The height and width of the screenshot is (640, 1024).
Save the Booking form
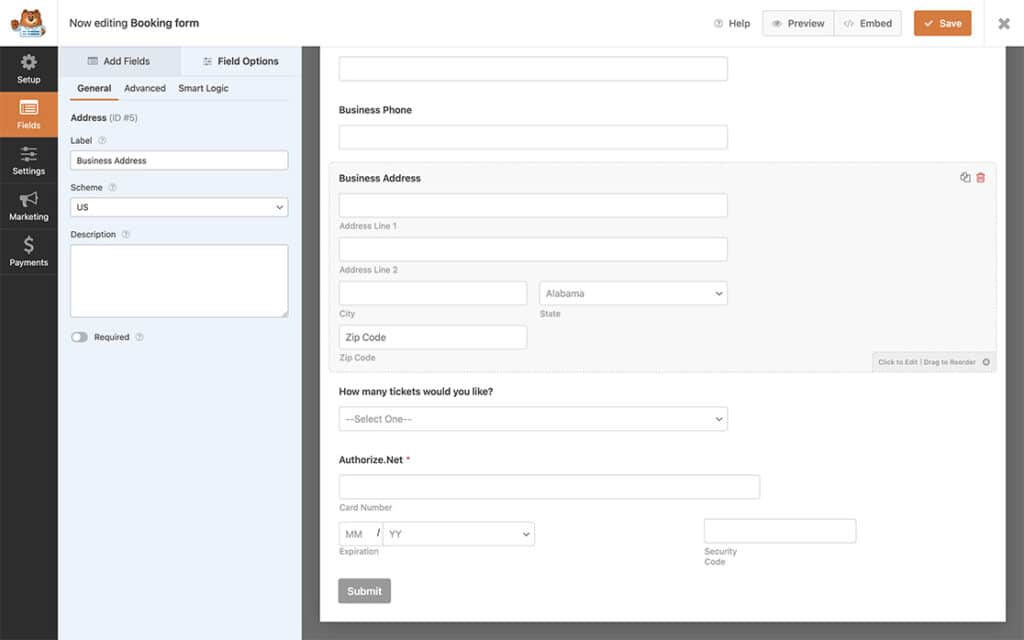coord(941,22)
